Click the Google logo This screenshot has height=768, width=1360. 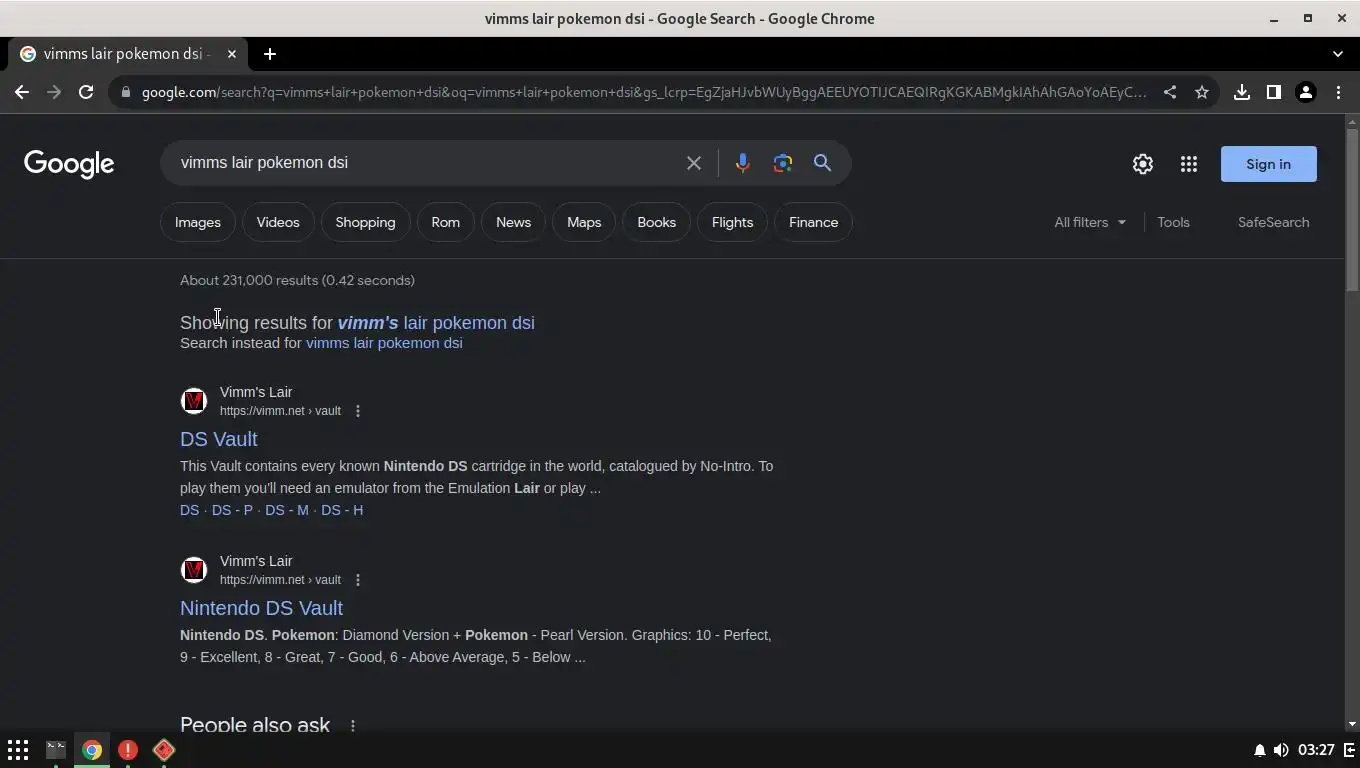69,164
